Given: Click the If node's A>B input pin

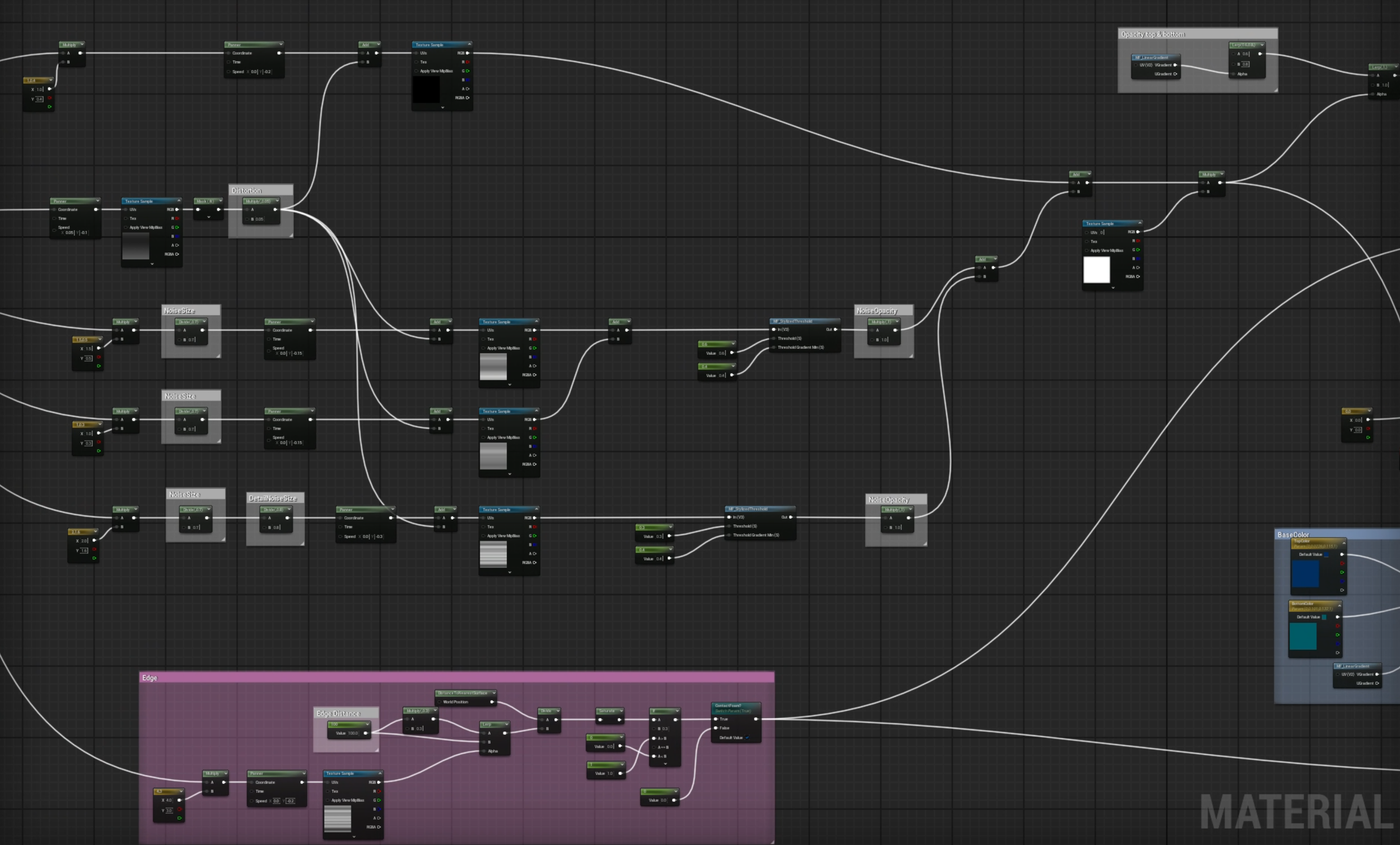Looking at the screenshot, I should point(654,738).
